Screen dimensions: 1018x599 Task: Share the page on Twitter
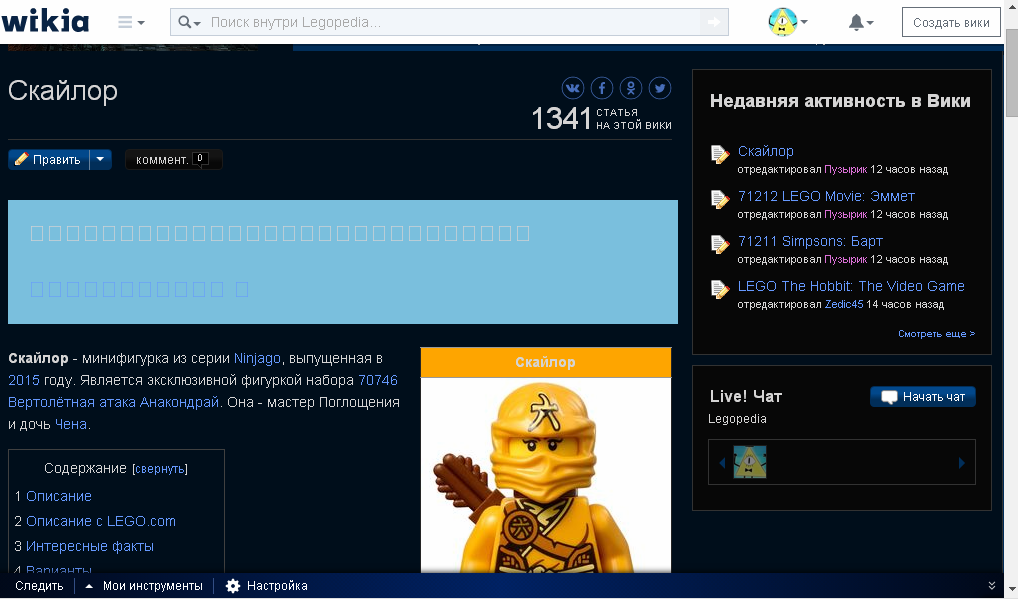click(x=660, y=88)
